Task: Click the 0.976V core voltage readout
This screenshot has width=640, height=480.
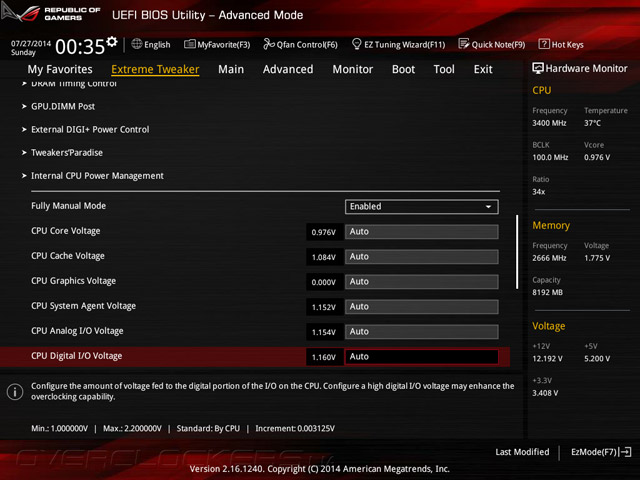Action: point(324,232)
